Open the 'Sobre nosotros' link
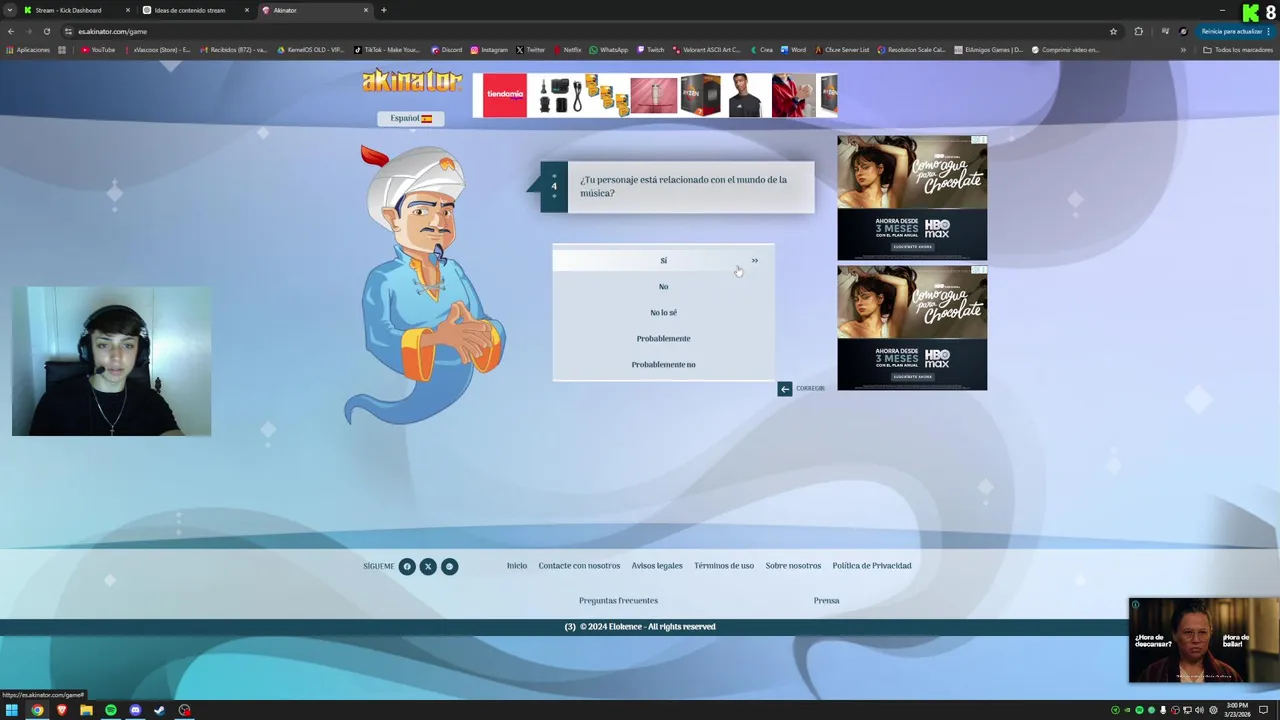The height and width of the screenshot is (720, 1280). pos(793,566)
